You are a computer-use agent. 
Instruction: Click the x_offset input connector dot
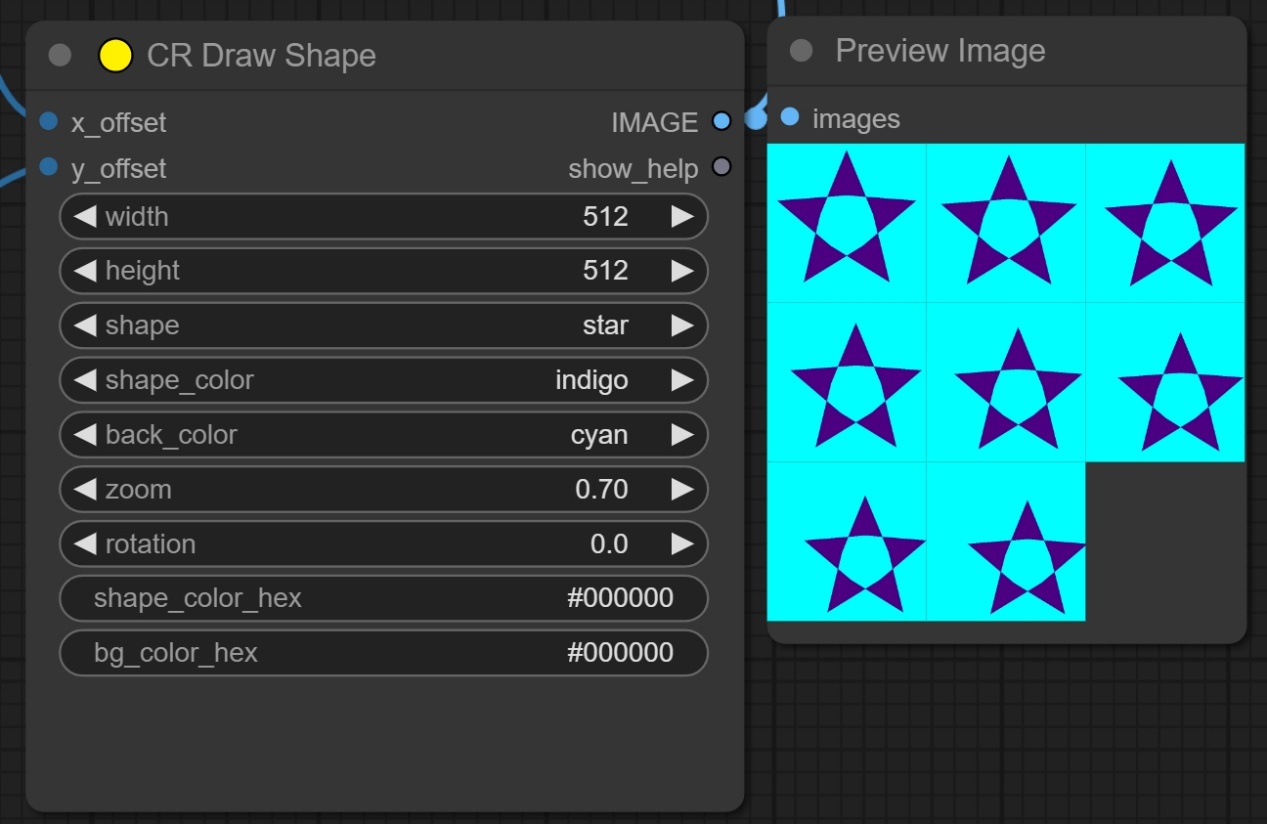click(48, 122)
